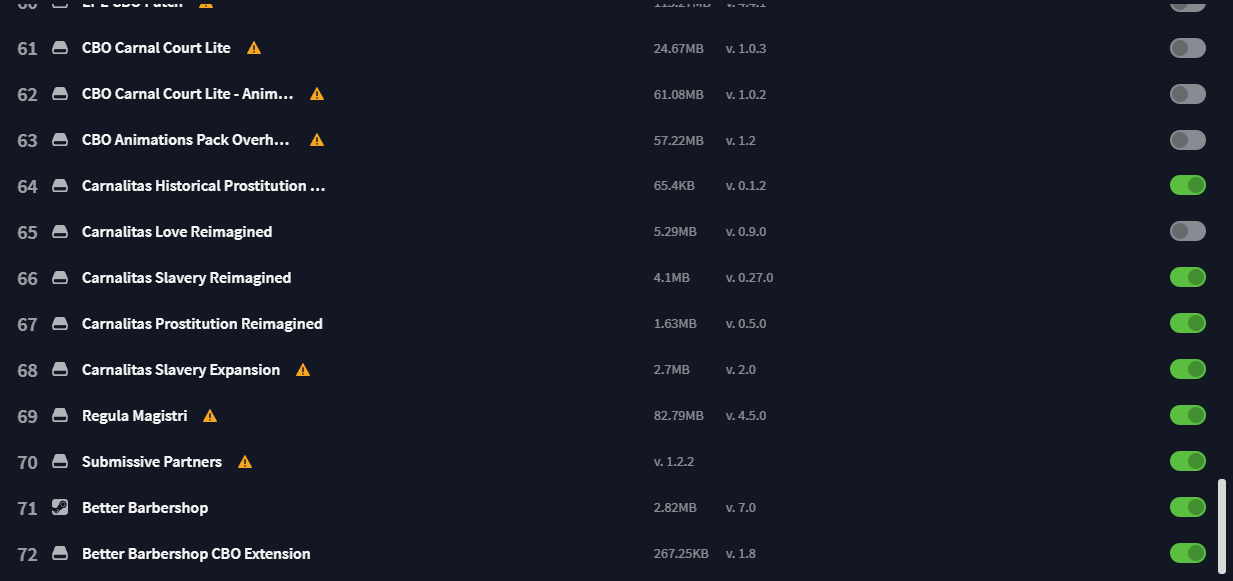
Task: Disable the Better Barbershop toggle
Action: tap(1188, 507)
